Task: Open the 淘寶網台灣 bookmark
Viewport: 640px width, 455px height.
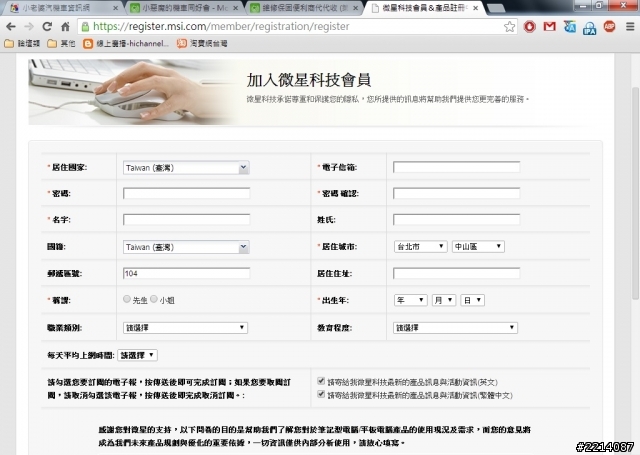Action: click(202, 43)
